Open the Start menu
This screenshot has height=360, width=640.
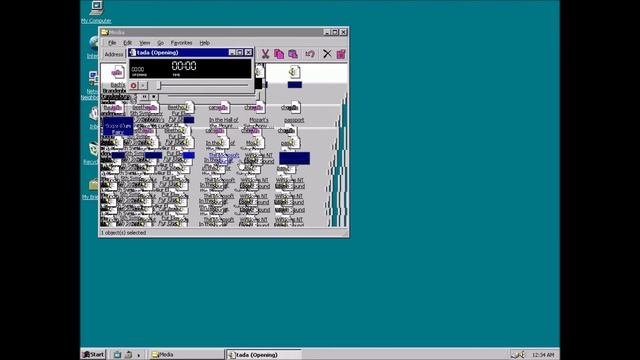coord(93,354)
